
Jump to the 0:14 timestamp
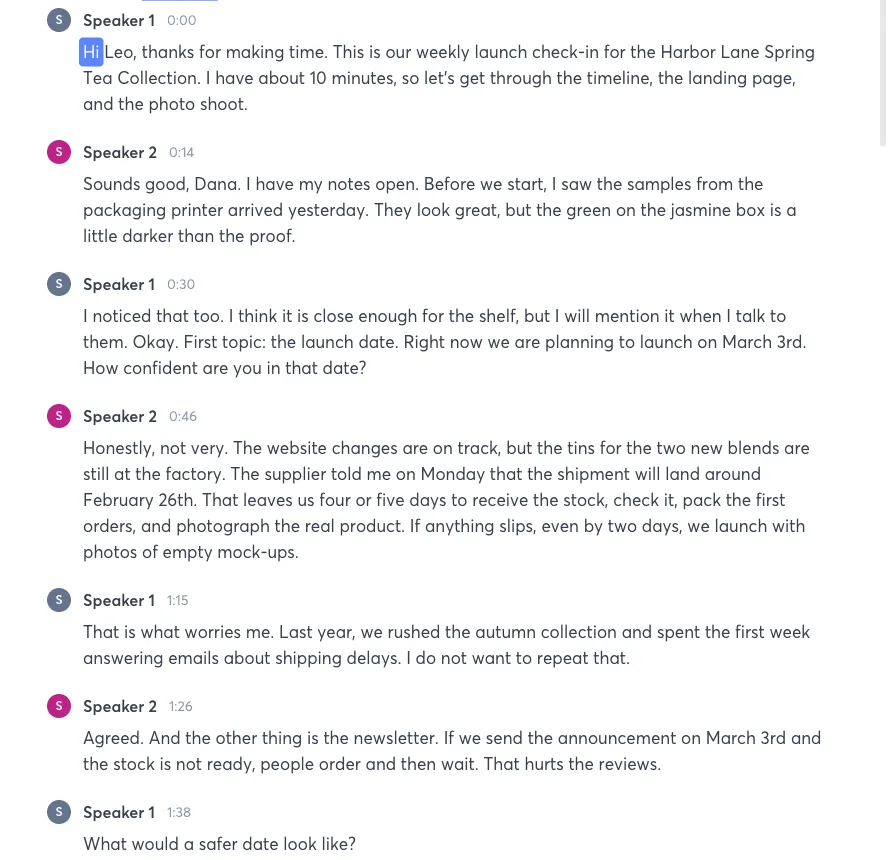pyautogui.click(x=181, y=152)
